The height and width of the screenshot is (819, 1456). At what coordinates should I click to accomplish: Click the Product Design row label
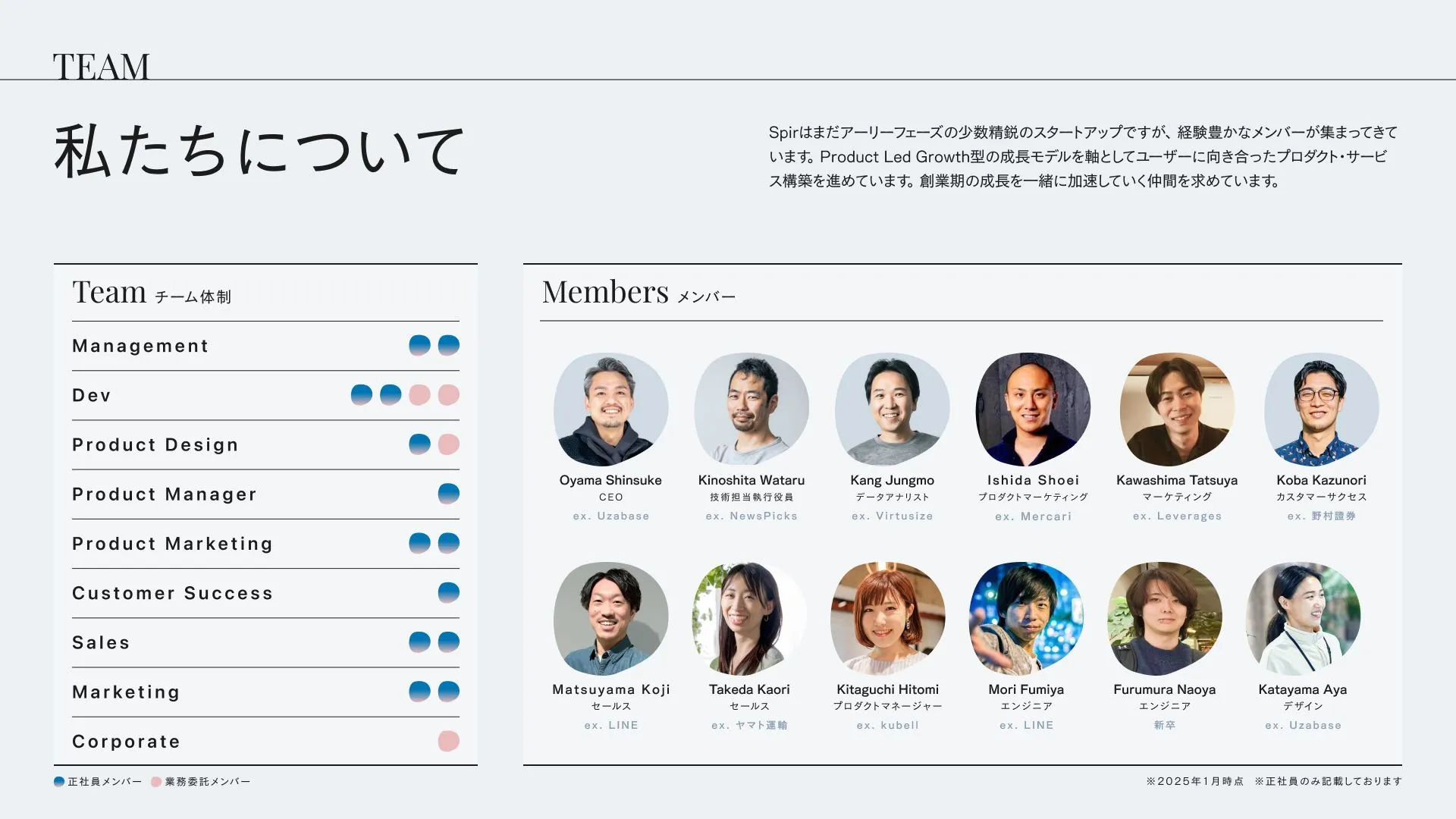pos(155,445)
